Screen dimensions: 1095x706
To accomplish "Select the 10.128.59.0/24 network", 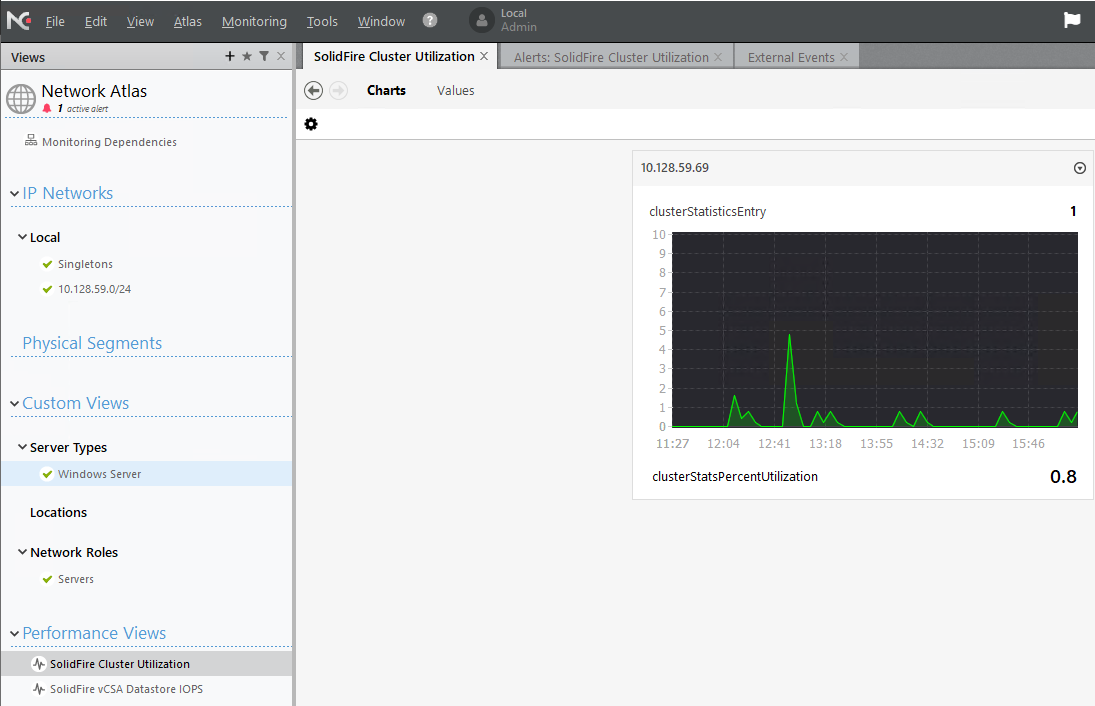I will click(94, 289).
